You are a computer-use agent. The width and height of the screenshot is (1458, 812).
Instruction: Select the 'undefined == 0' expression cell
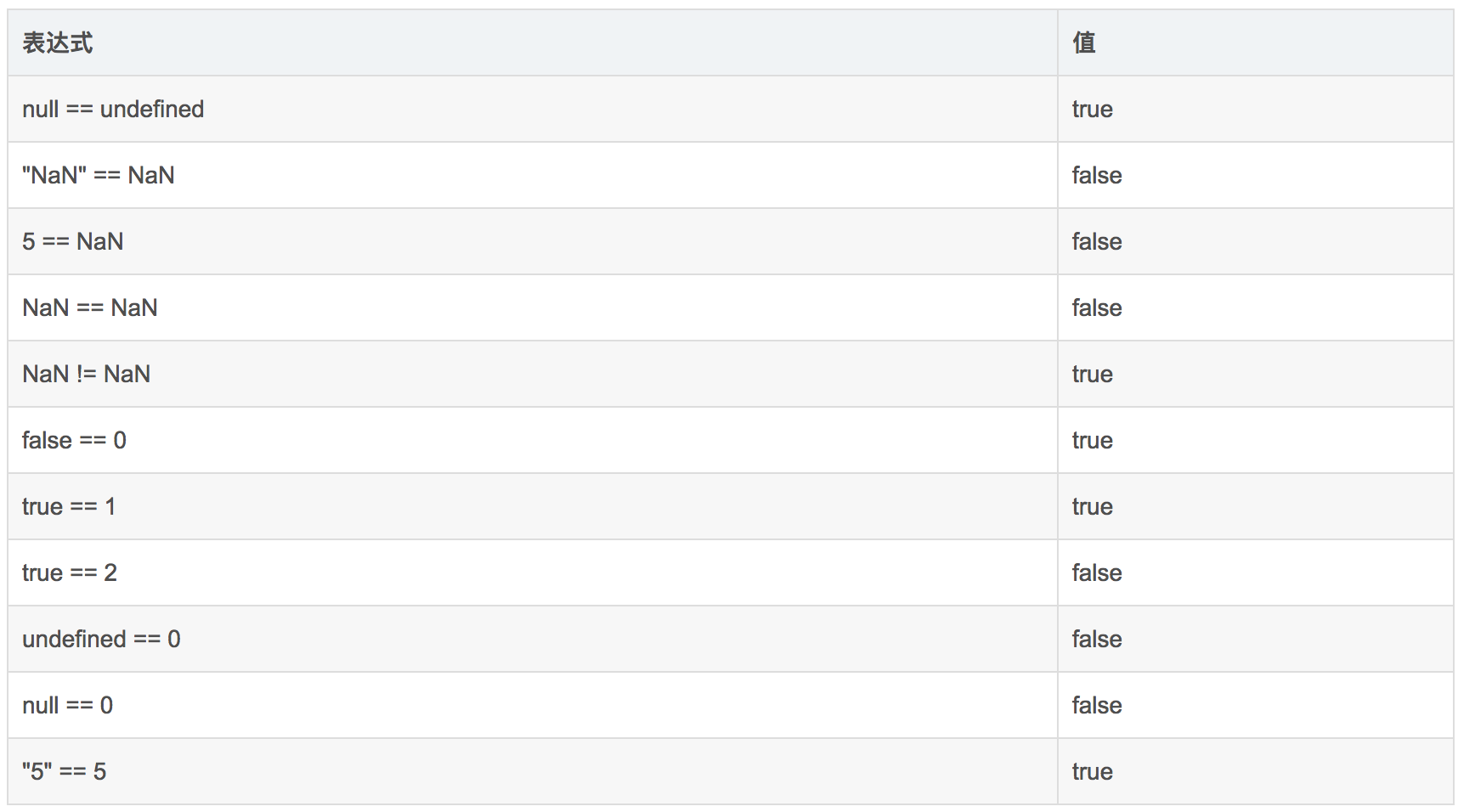(x=101, y=640)
